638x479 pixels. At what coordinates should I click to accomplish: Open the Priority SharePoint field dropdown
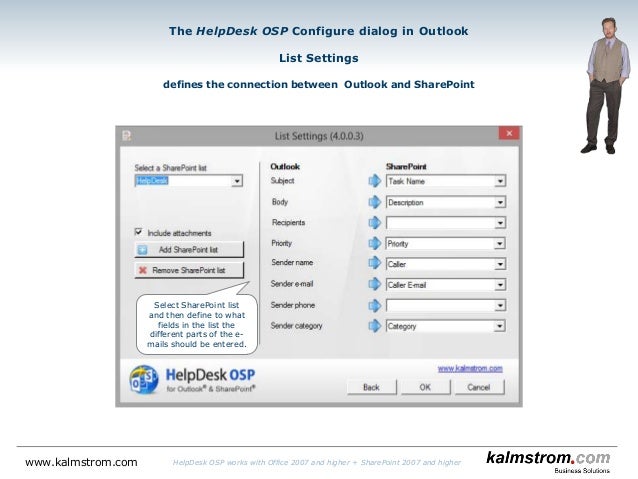[x=500, y=244]
